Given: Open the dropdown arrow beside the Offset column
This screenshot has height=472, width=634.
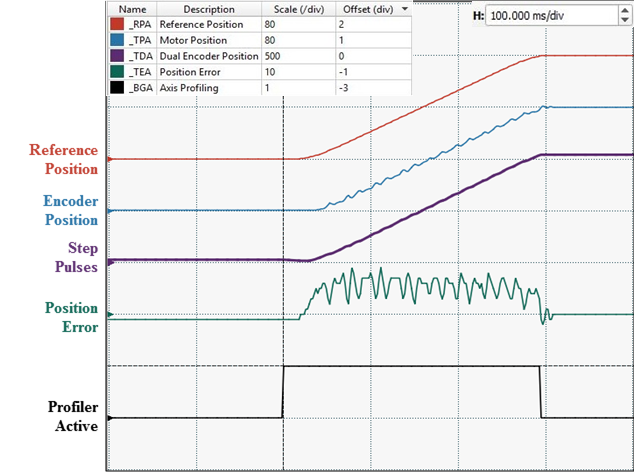Looking at the screenshot, I should point(403,8).
